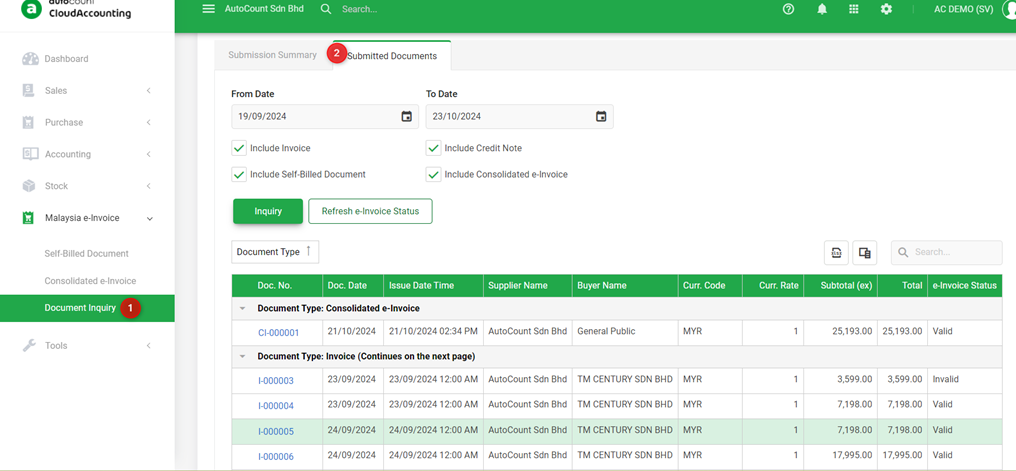Click the Malaysia e-Invoice sidebar icon
The image size is (1016, 471).
[29, 218]
